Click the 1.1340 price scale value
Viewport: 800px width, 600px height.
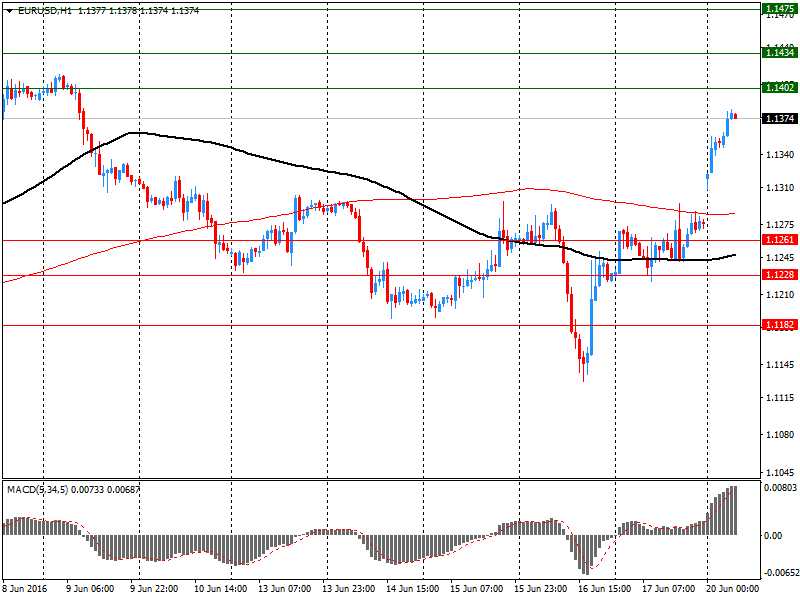[781, 154]
